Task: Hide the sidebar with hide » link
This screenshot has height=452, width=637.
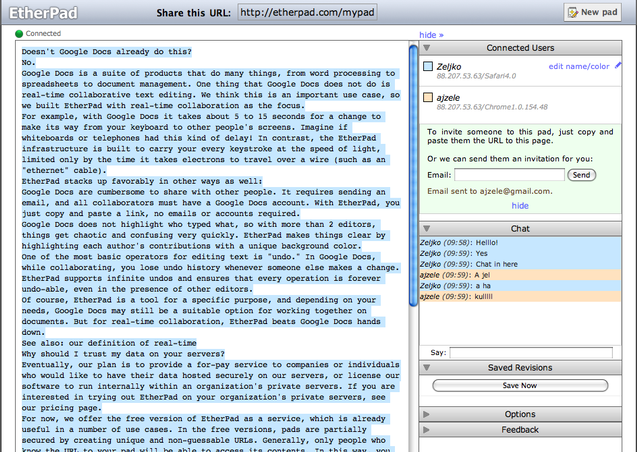Action: (x=431, y=35)
